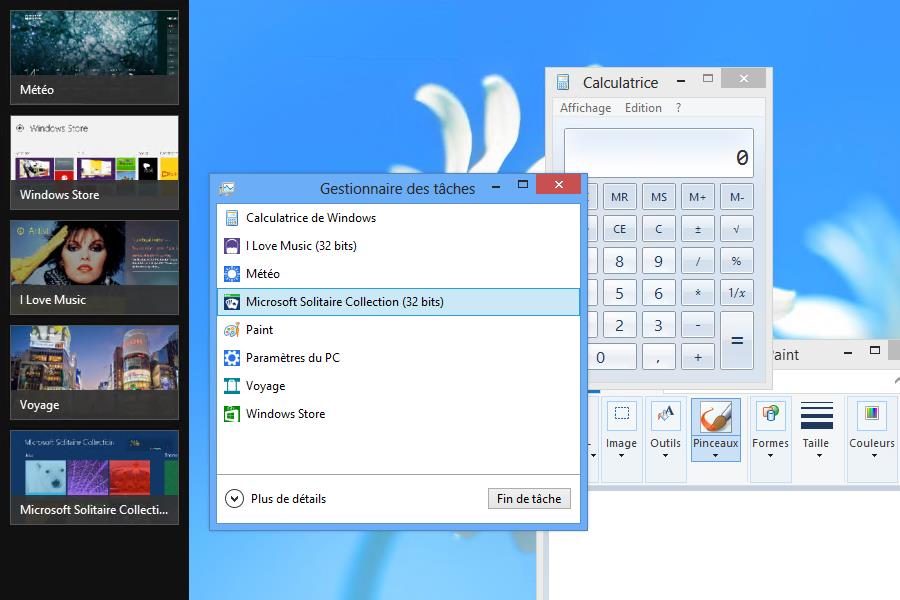
Task: Select "Paramètres du PC" task row
Action: tap(398, 358)
